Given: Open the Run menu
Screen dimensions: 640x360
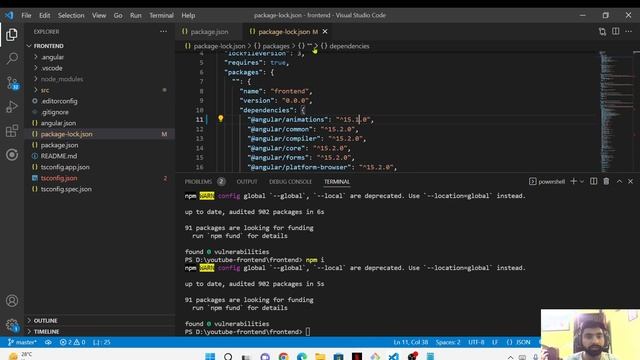Looking at the screenshot, I should coord(136,15).
